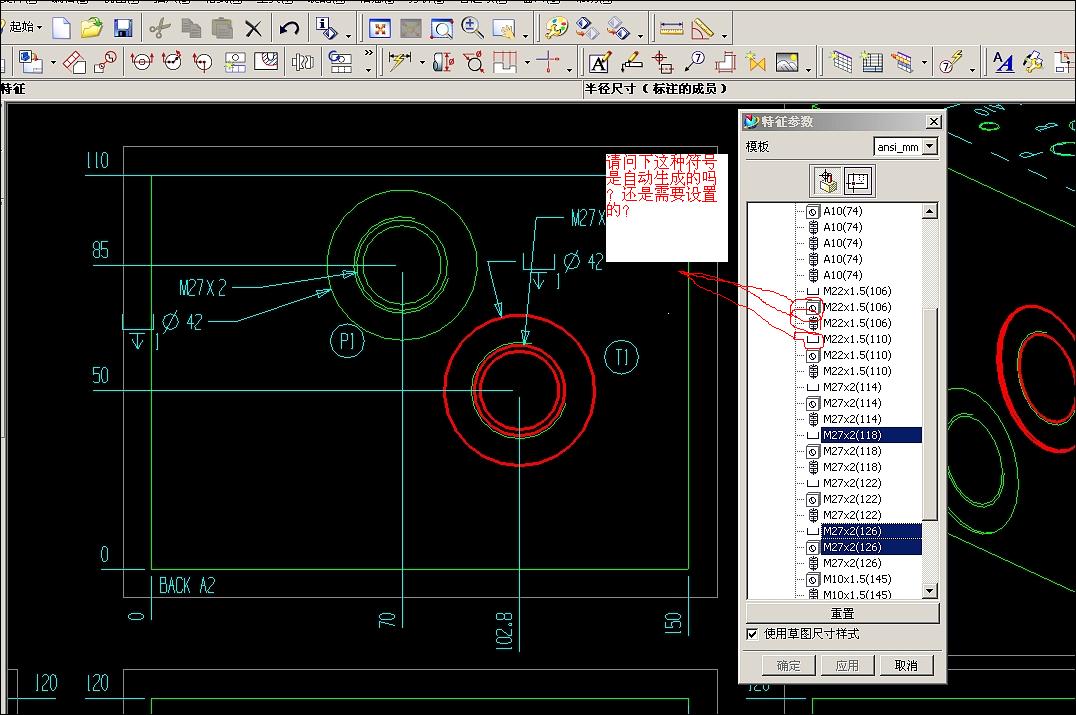Select the Fit view icon
Viewport: 1076px width, 715px height.
[379, 28]
